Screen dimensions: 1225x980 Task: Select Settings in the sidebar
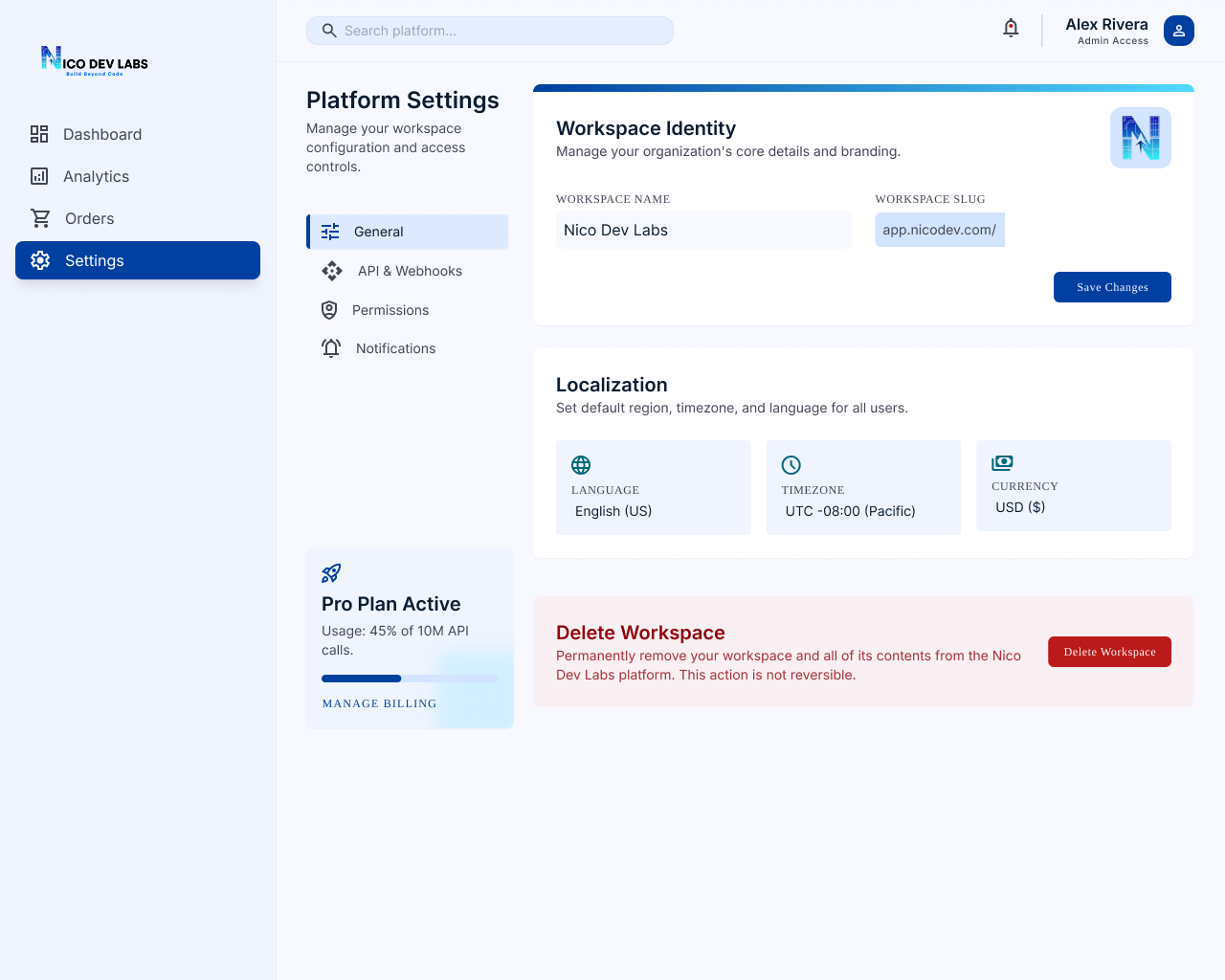point(138,260)
